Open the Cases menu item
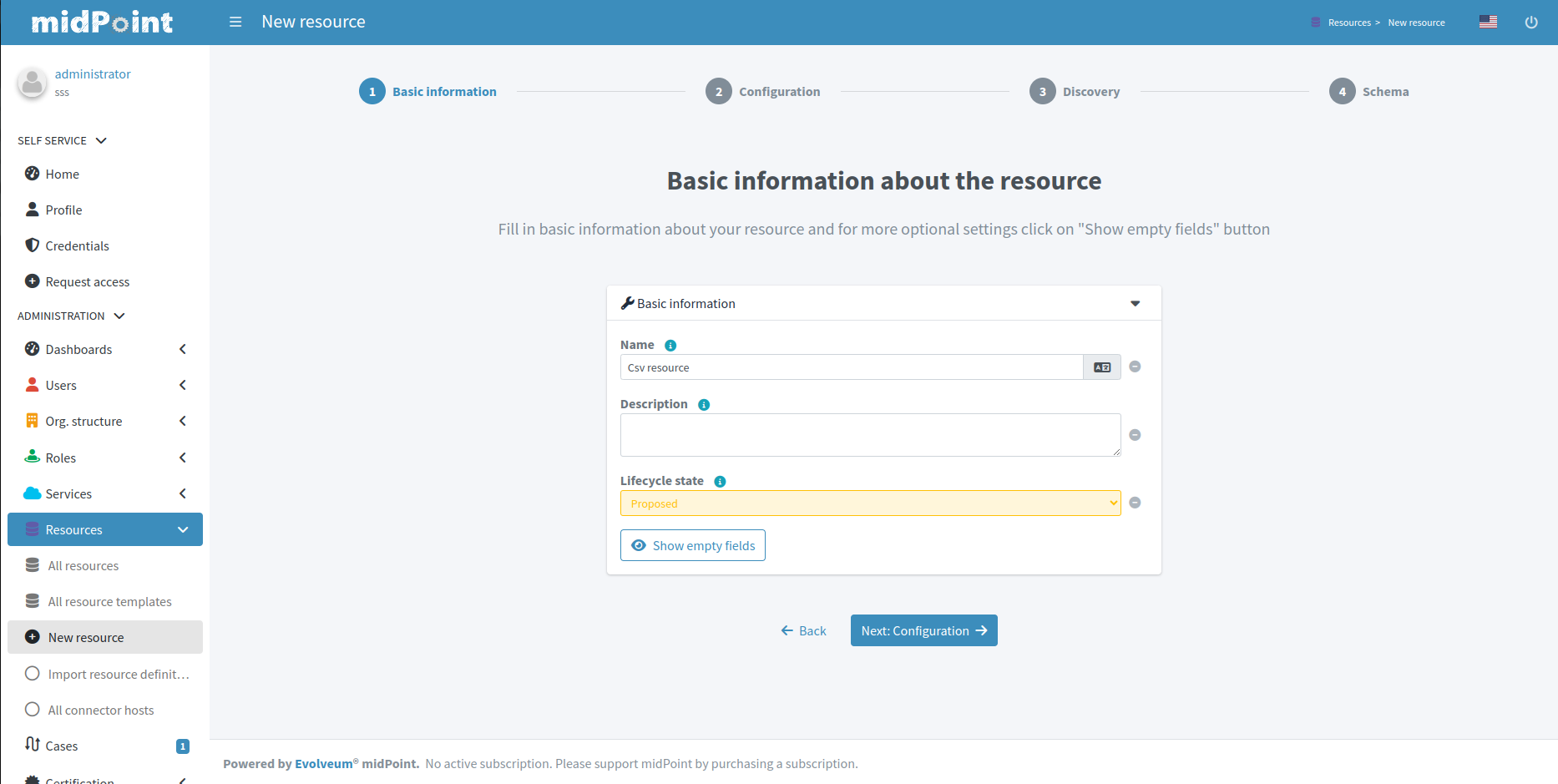This screenshot has width=1558, height=784. (62, 746)
